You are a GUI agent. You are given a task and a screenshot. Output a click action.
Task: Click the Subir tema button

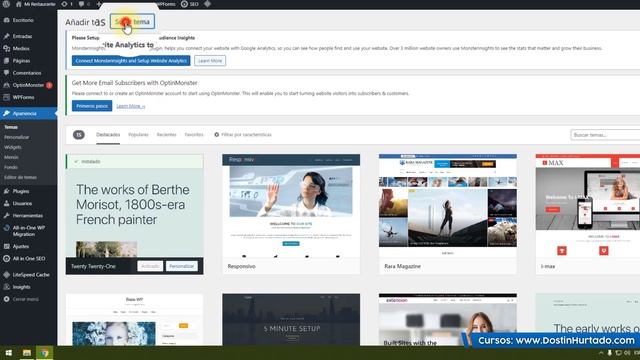point(132,22)
